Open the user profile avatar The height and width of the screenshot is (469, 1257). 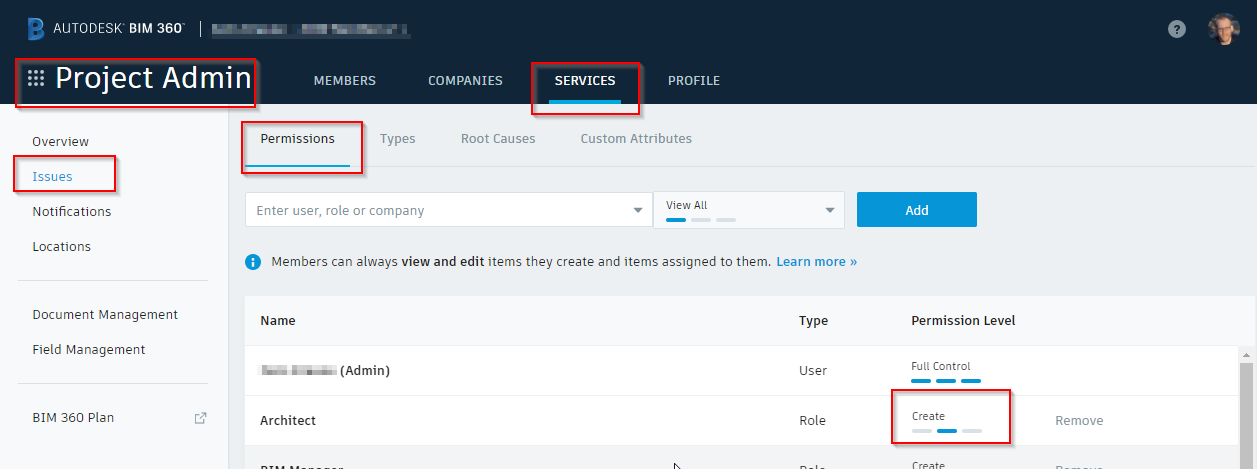coord(1223,29)
